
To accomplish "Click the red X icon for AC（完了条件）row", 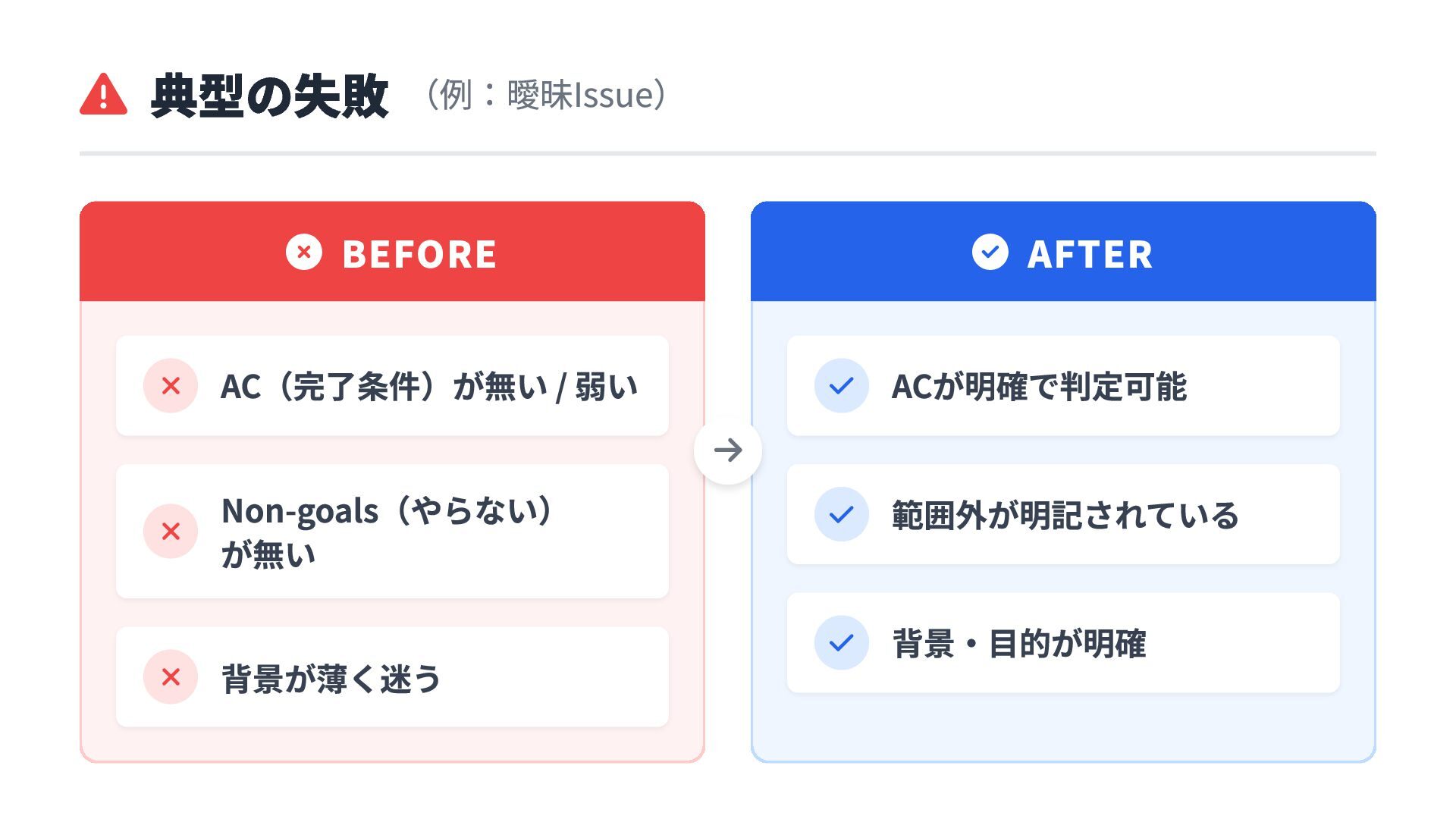I will (171, 386).
